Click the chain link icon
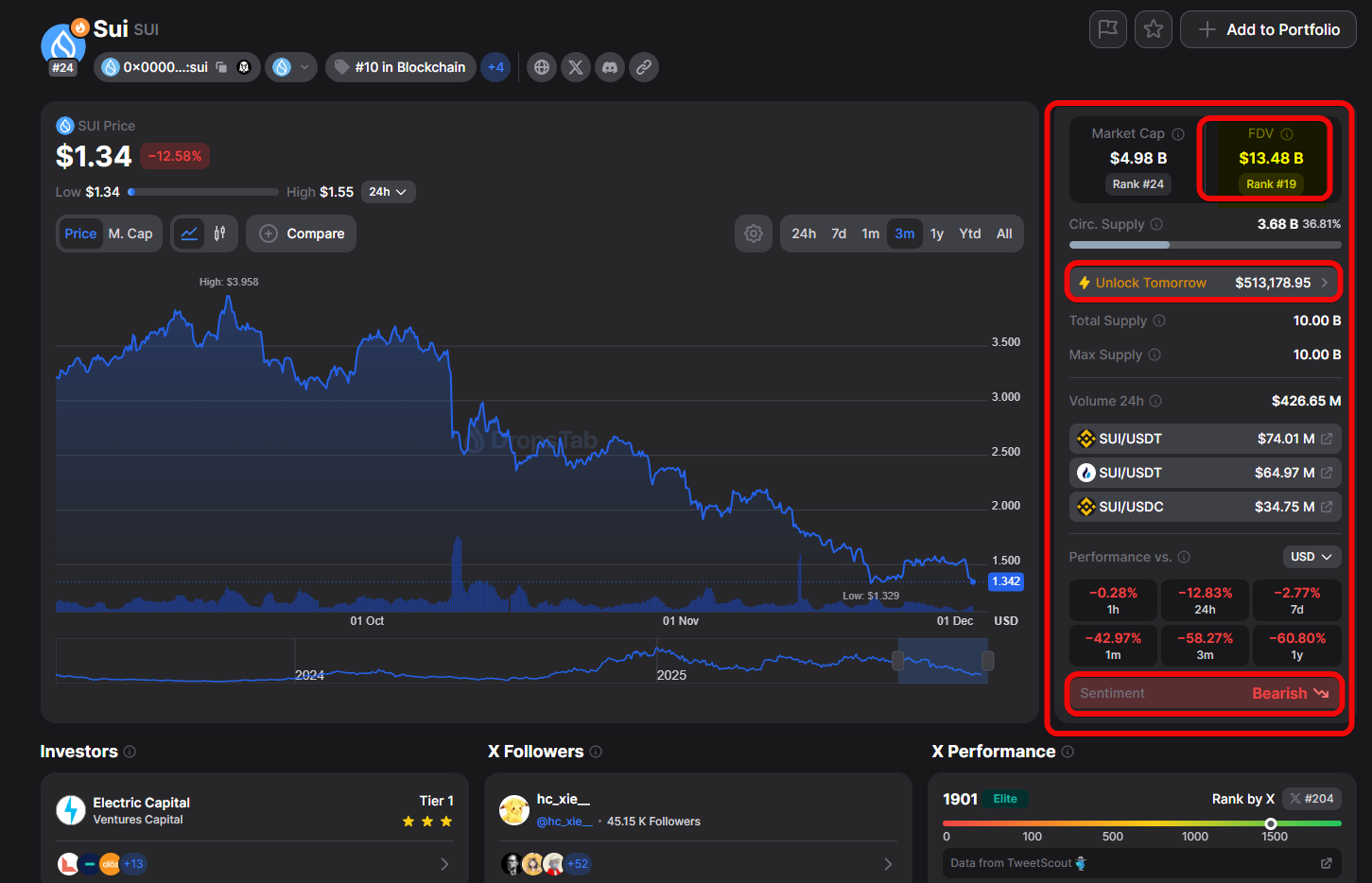Image resolution: width=1372 pixels, height=883 pixels. click(x=644, y=67)
